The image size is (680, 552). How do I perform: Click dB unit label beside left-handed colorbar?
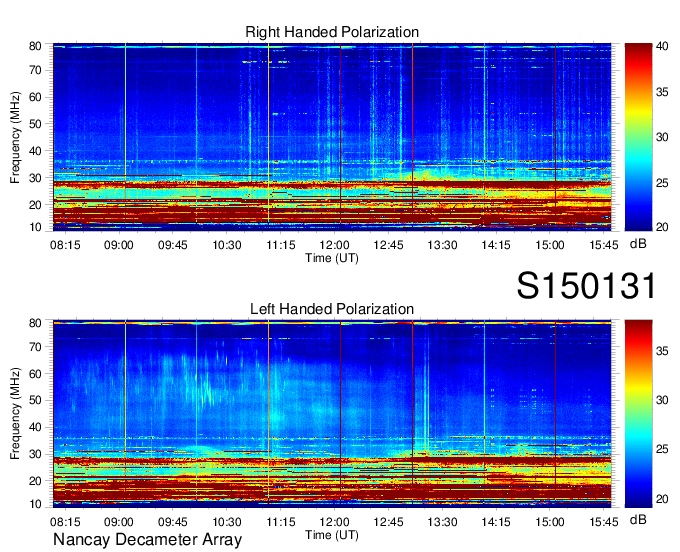coord(638,519)
